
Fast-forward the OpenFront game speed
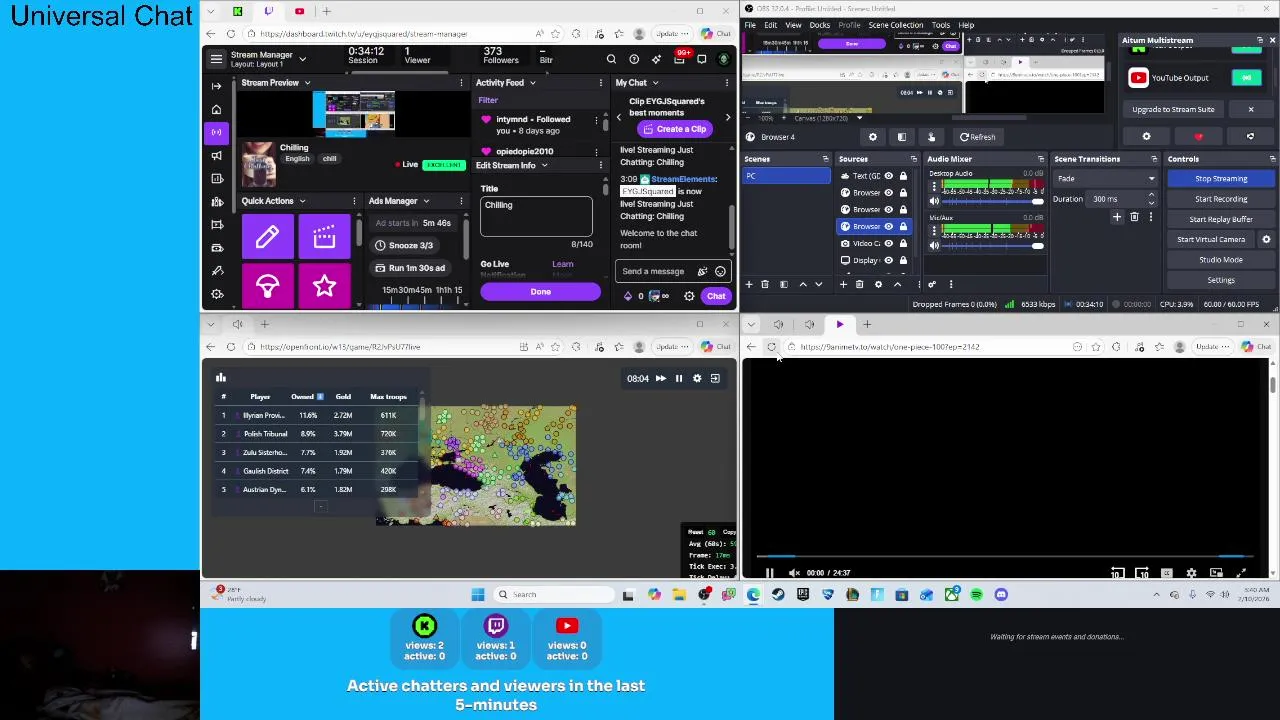tap(660, 378)
